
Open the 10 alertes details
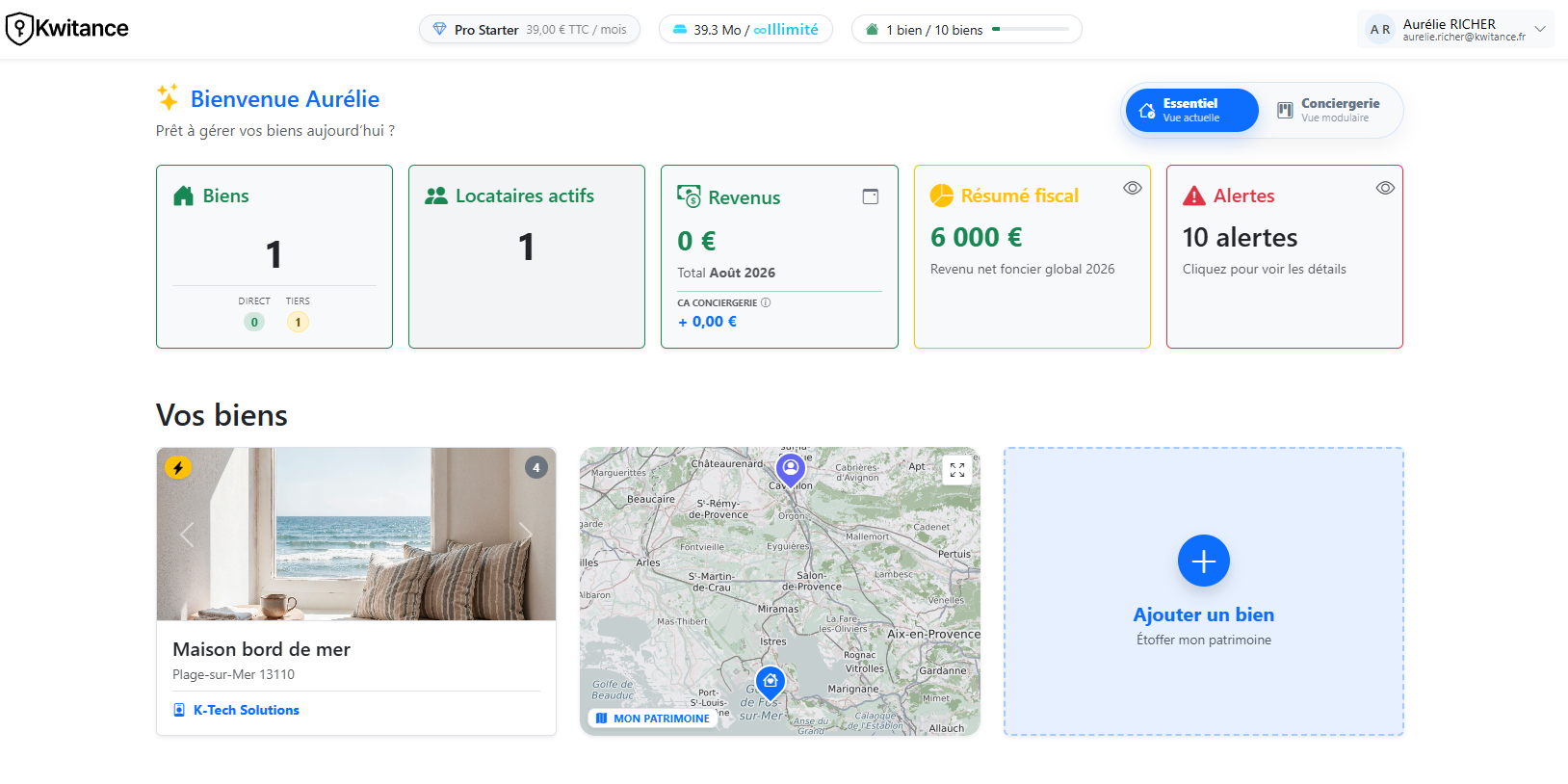point(1241,237)
